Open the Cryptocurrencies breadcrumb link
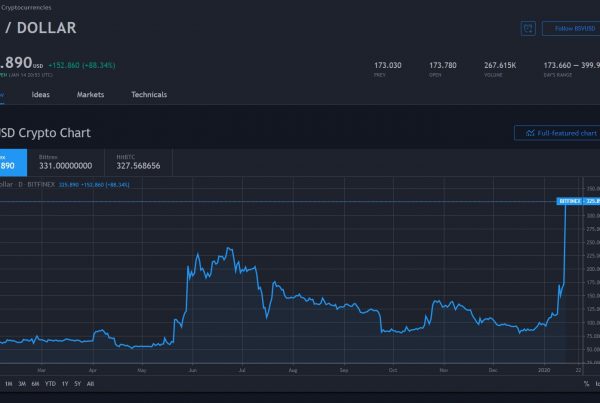Viewport: 600px width, 403px height. tap(26, 7)
